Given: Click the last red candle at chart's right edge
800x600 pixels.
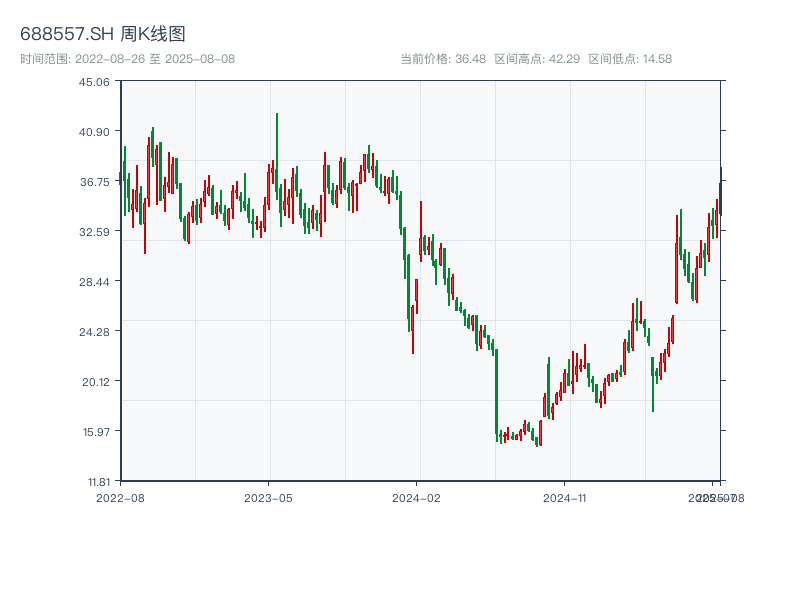Looking at the screenshot, I should point(721,191).
